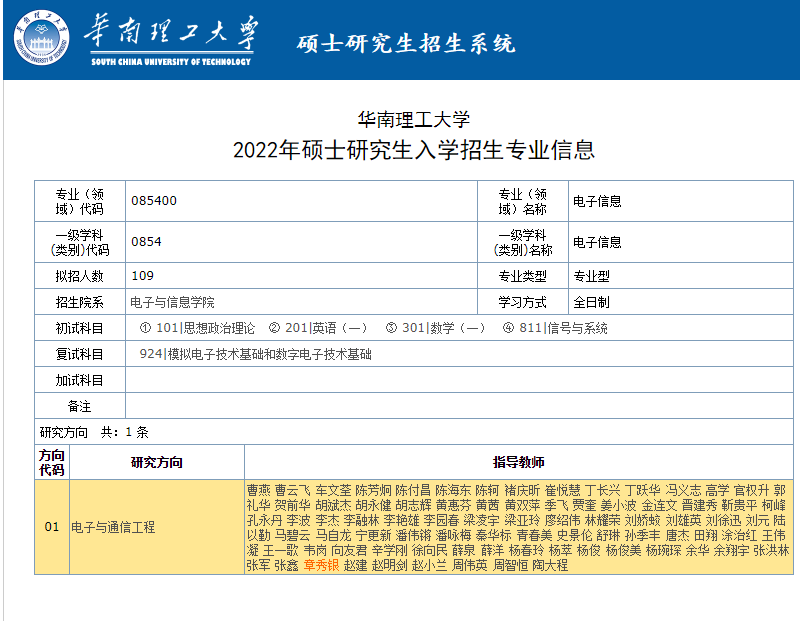The image size is (800, 621).
Task: Open advisor link 向友君
Action: click(x=349, y=551)
